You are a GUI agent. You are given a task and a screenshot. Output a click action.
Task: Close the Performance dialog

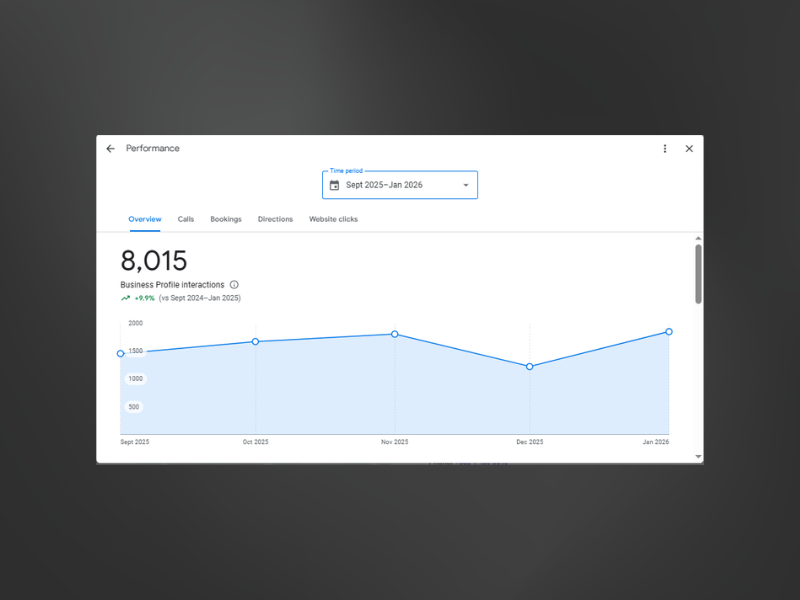(x=689, y=149)
